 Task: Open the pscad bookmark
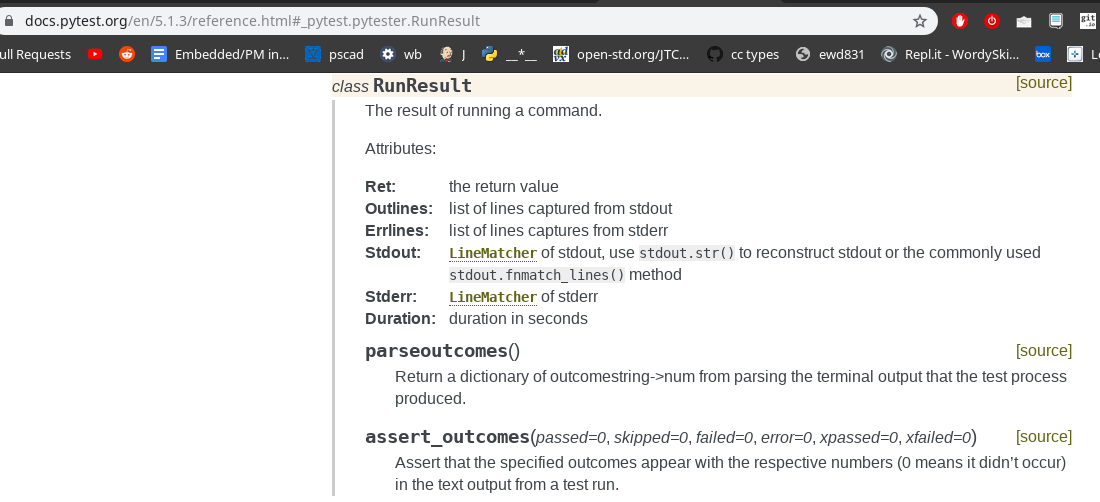point(335,54)
